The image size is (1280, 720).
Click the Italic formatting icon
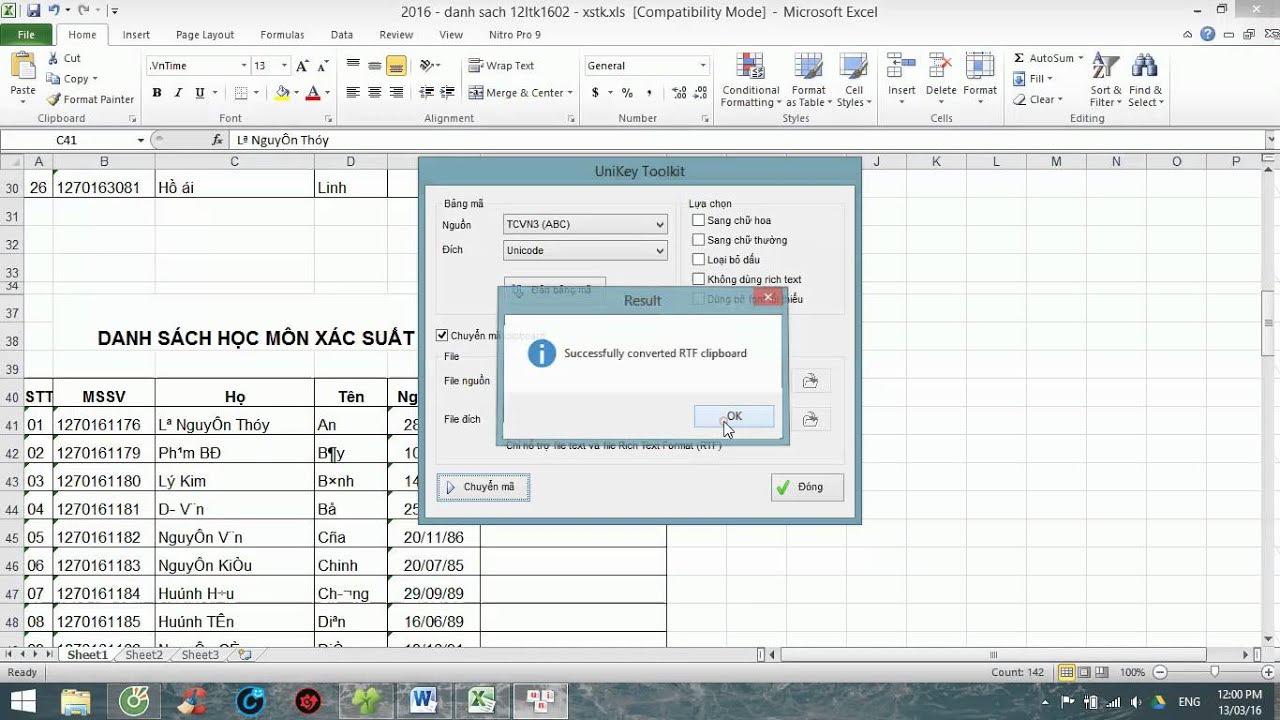click(x=178, y=93)
